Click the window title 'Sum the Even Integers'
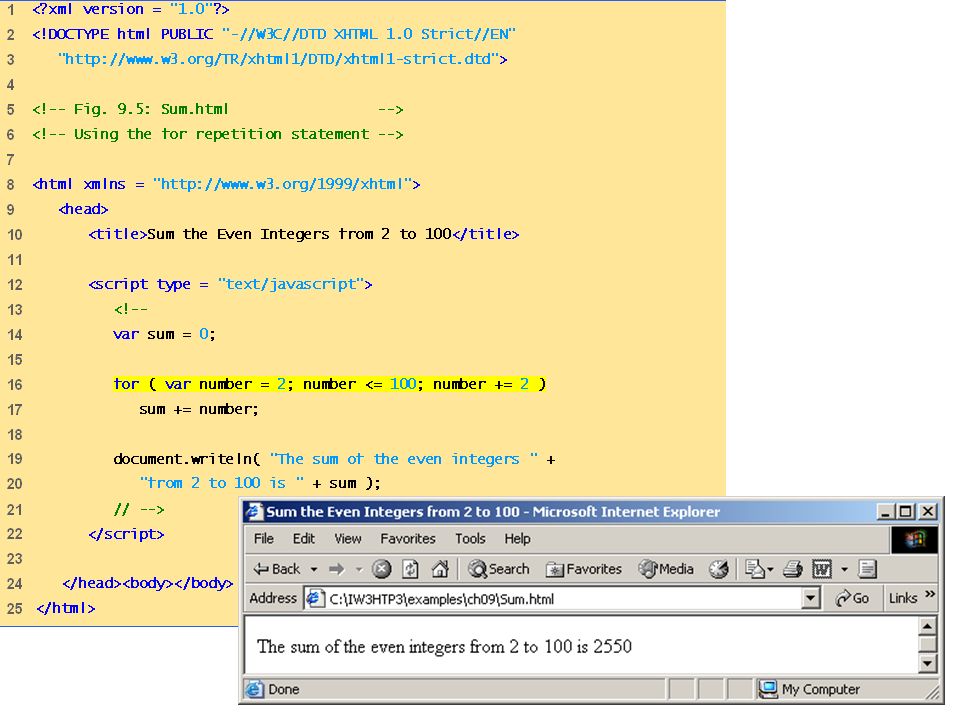The height and width of the screenshot is (720, 960). [x=493, y=511]
